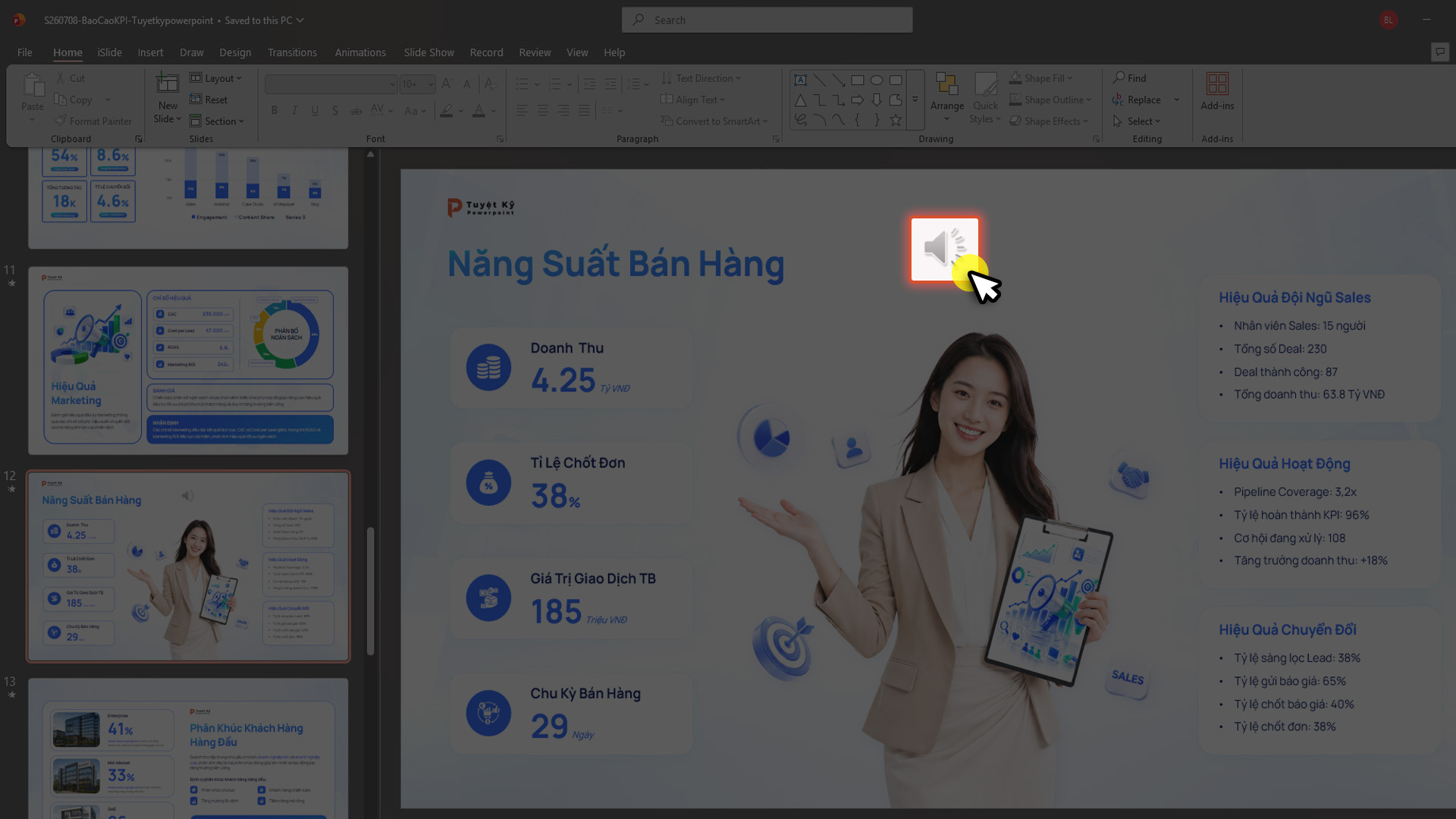The image size is (1456, 819).
Task: Open the font color swatch
Action: [479, 111]
